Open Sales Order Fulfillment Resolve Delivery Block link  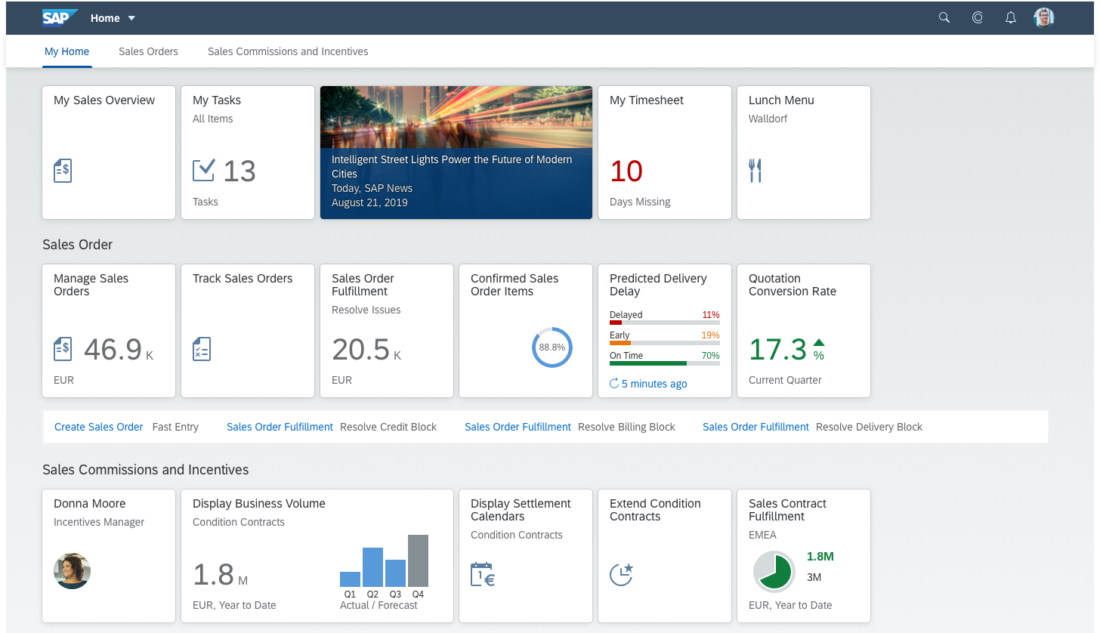[x=756, y=427]
